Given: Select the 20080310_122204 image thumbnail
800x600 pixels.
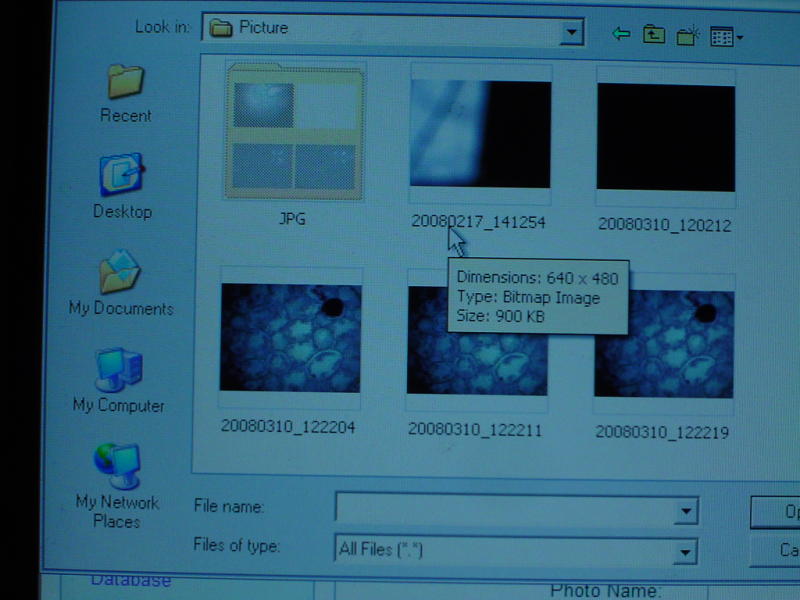Looking at the screenshot, I should (x=291, y=338).
